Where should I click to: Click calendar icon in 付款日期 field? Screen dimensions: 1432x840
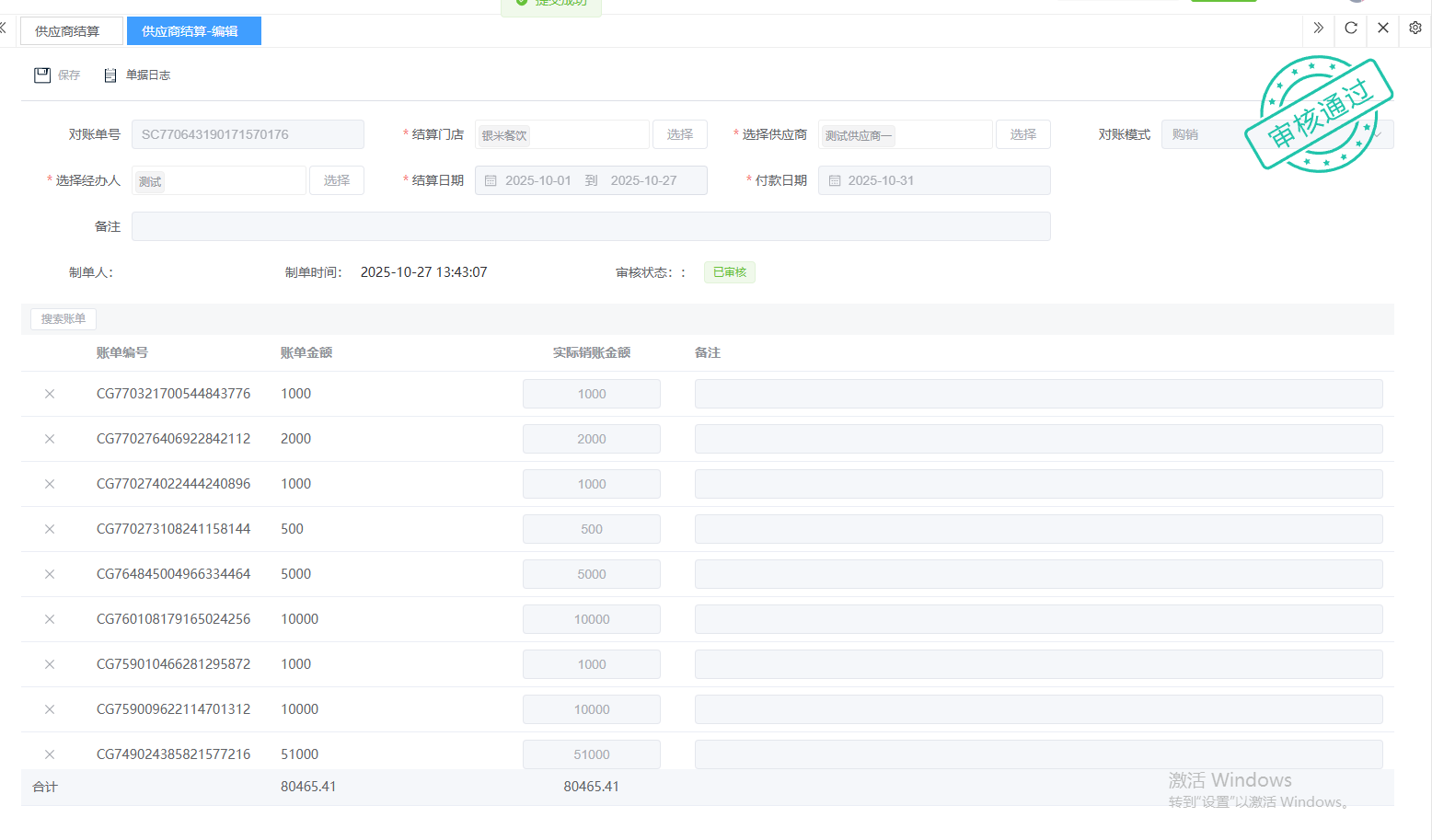tap(835, 181)
